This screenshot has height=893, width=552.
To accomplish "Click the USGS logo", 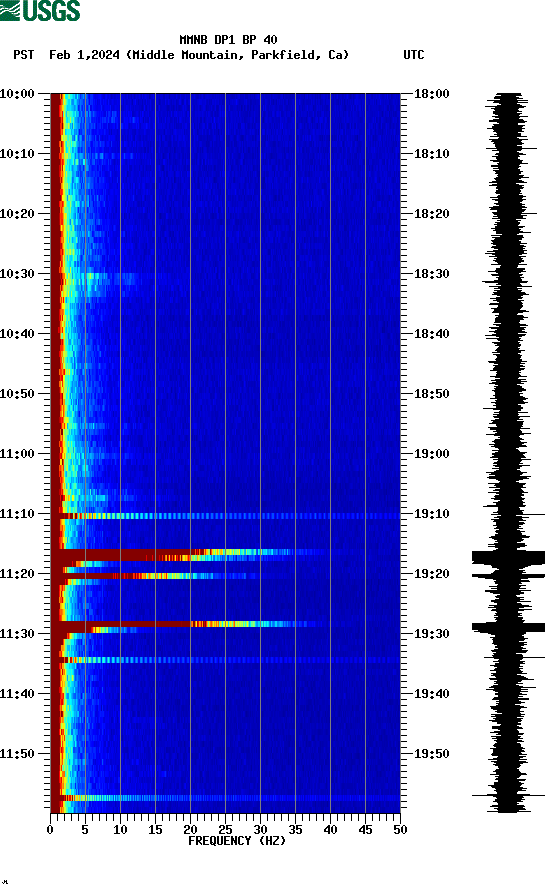I will (40, 10).
